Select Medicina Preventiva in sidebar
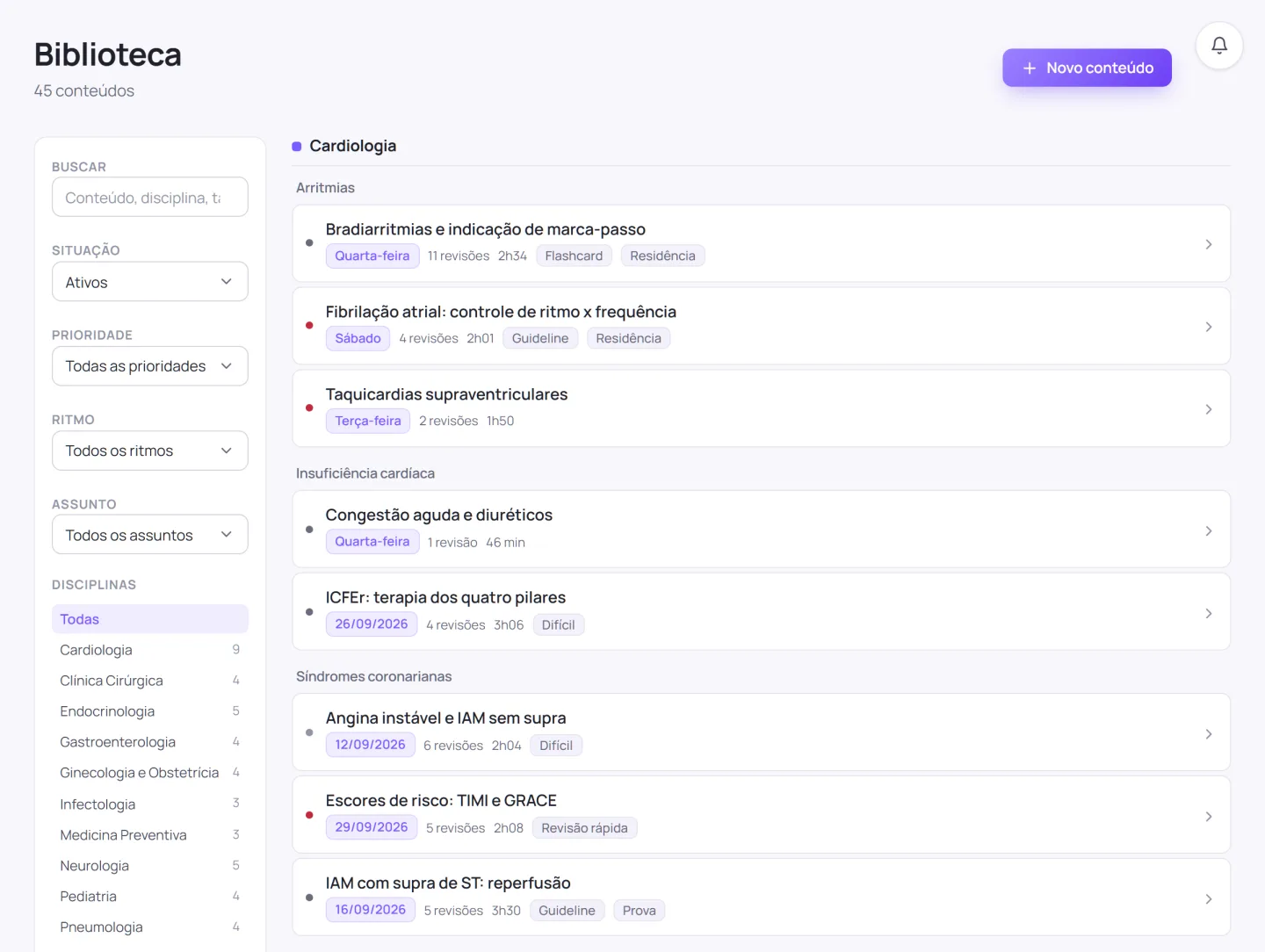Viewport: 1265px width, 952px height. click(x=150, y=835)
